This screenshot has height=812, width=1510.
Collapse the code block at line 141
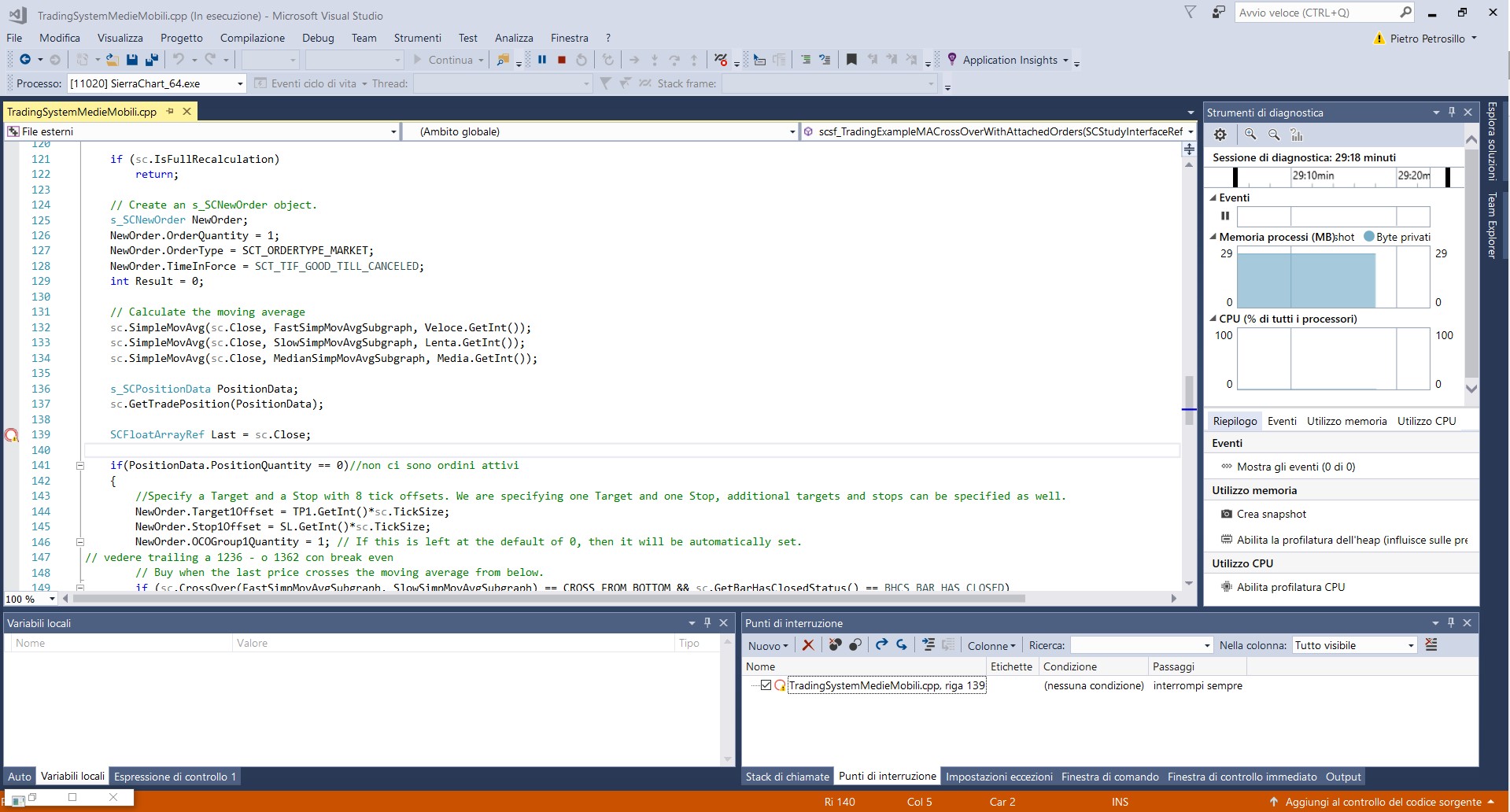click(79, 466)
